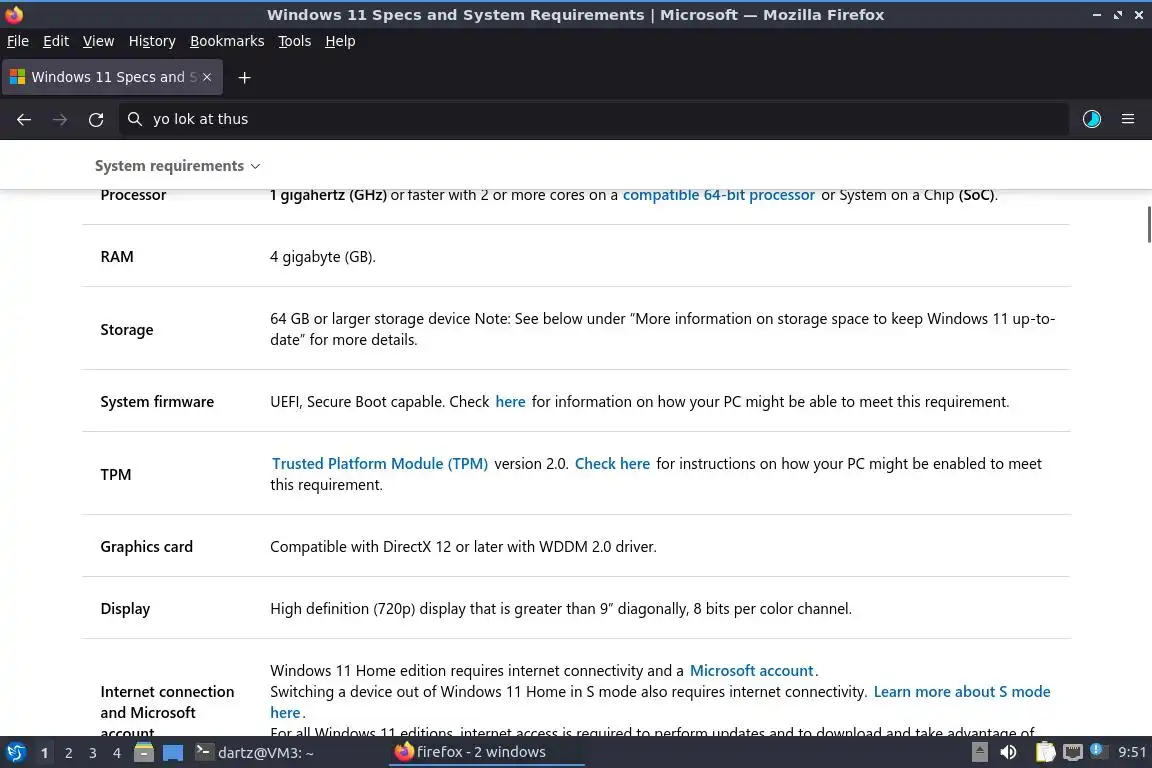Click the notification update tray icon

1096,750
